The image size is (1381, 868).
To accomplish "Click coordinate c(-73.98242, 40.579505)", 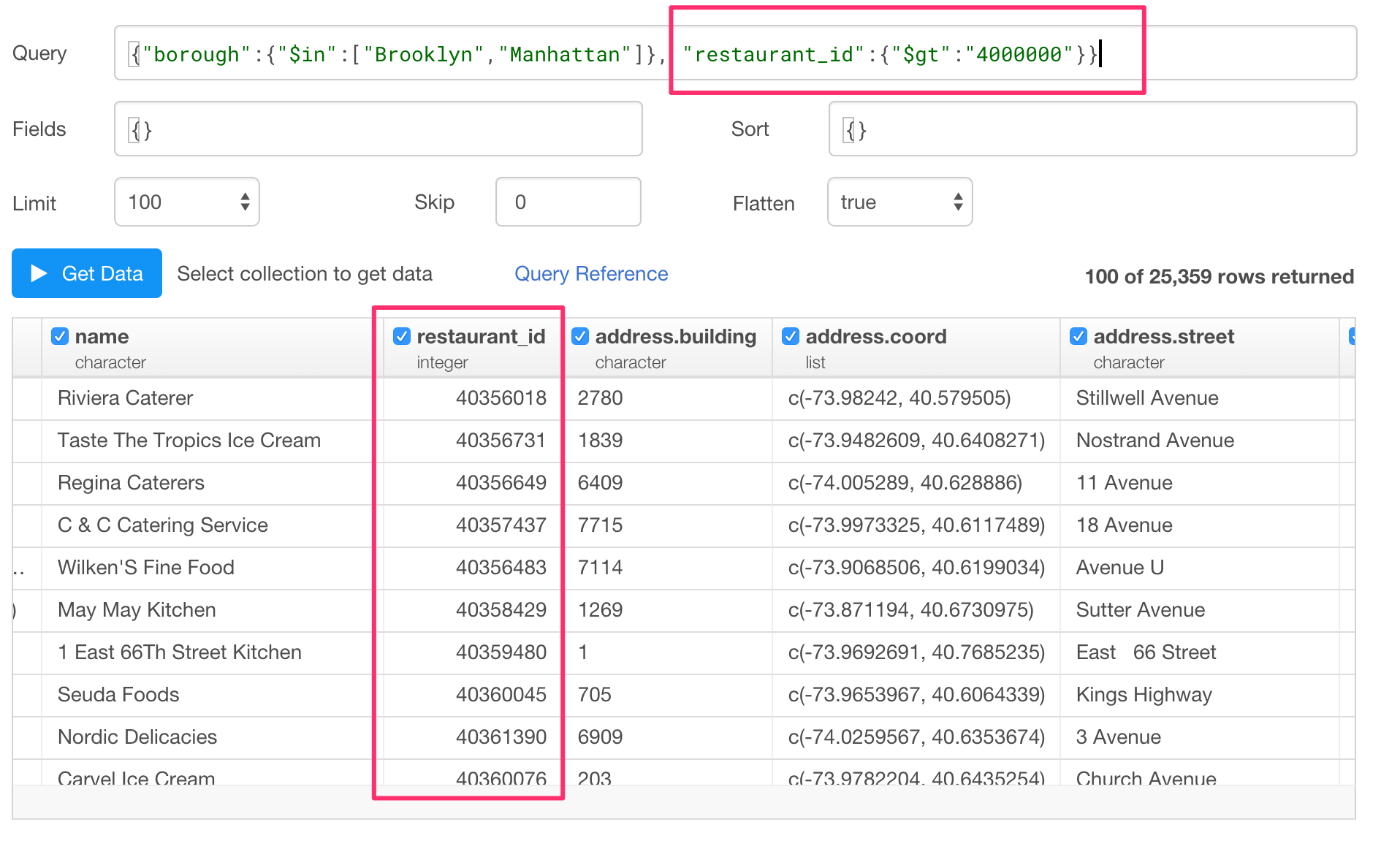I will point(899,398).
